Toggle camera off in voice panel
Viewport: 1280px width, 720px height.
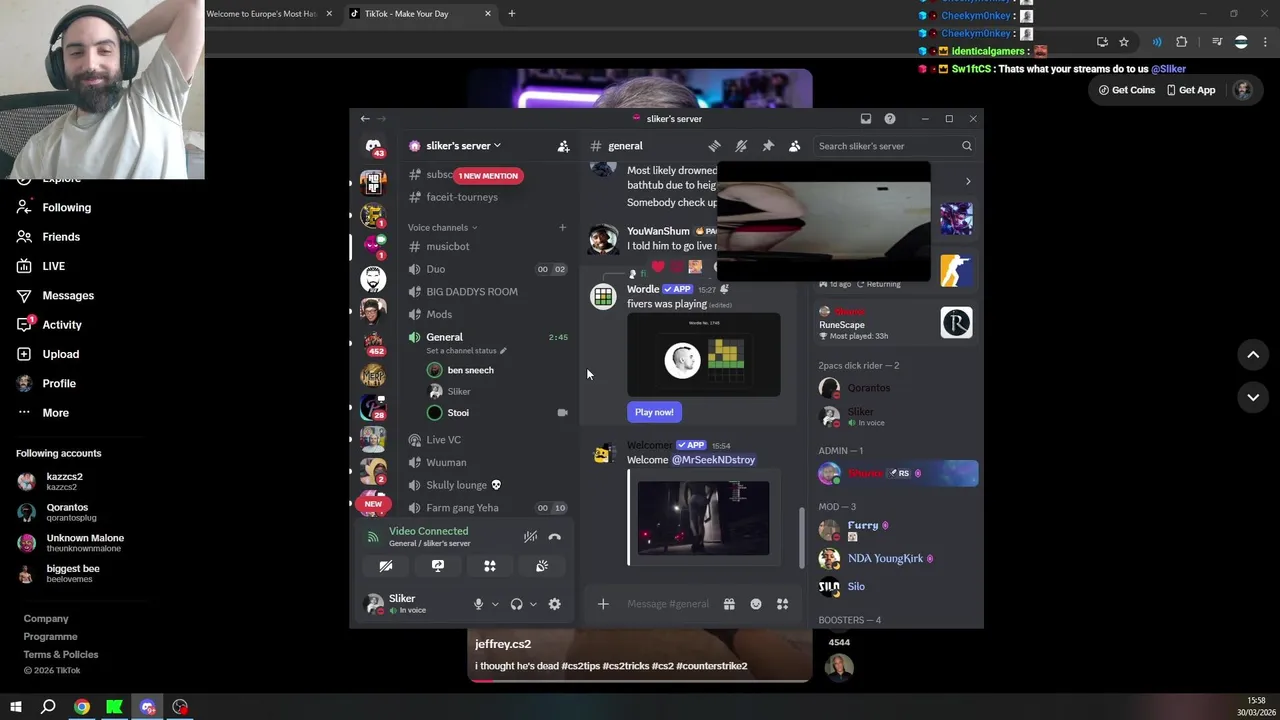click(x=386, y=566)
